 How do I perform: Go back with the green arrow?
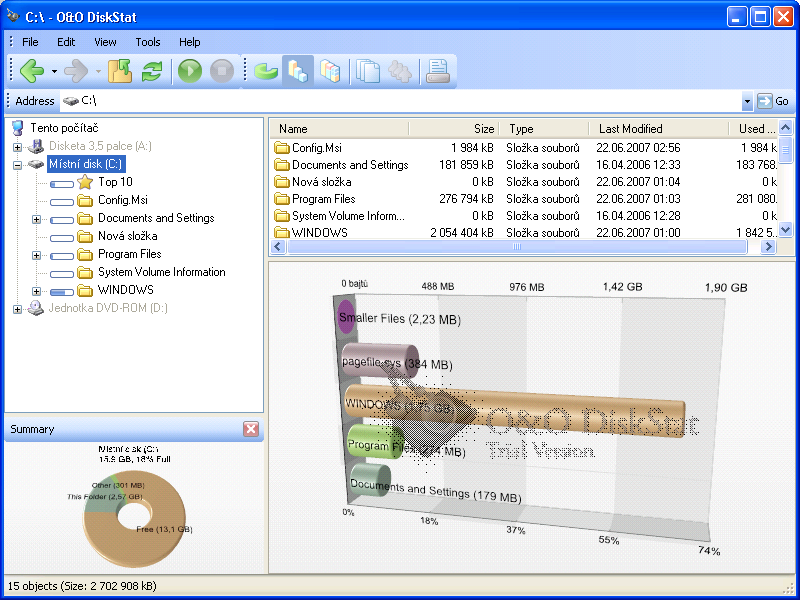[x=32, y=71]
